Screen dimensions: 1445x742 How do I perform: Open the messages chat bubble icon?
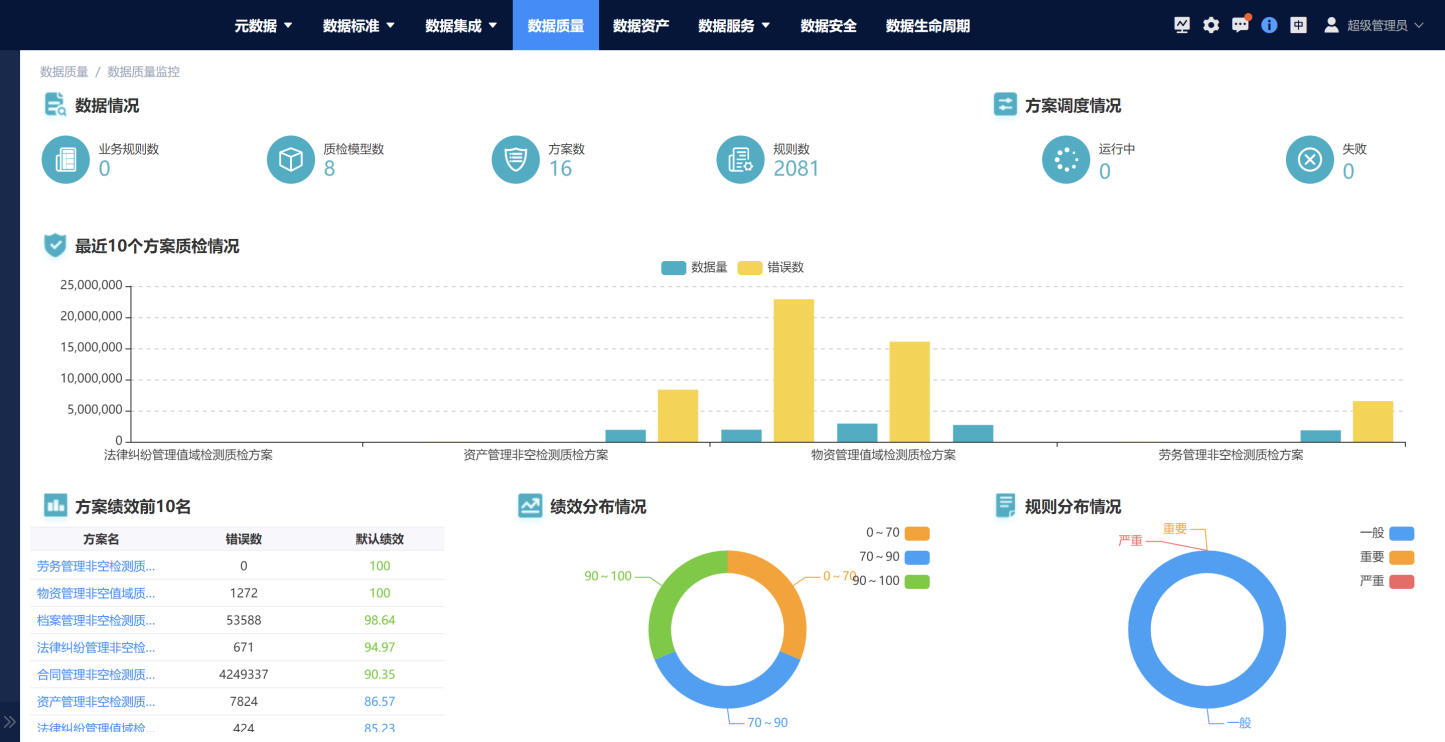(x=1240, y=25)
